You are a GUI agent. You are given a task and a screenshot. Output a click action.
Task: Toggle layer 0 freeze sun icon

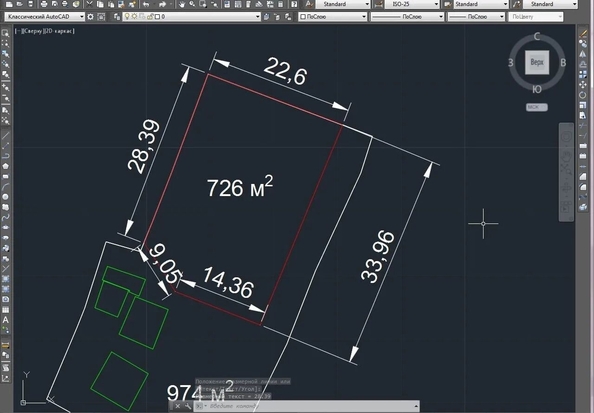[x=134, y=17]
